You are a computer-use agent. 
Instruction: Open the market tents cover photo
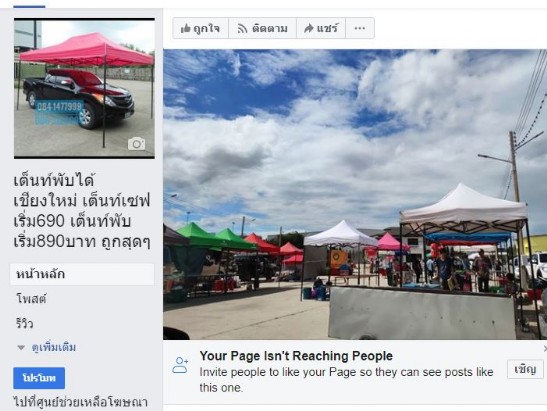point(355,194)
